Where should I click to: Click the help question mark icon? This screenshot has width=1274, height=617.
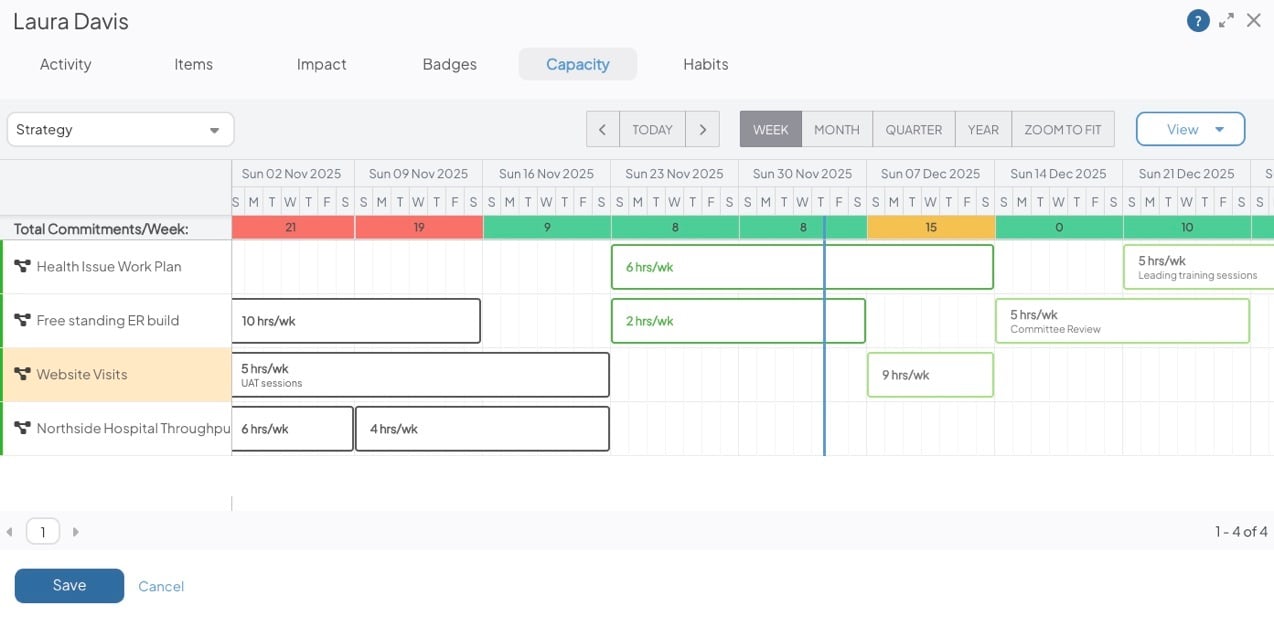[1198, 21]
